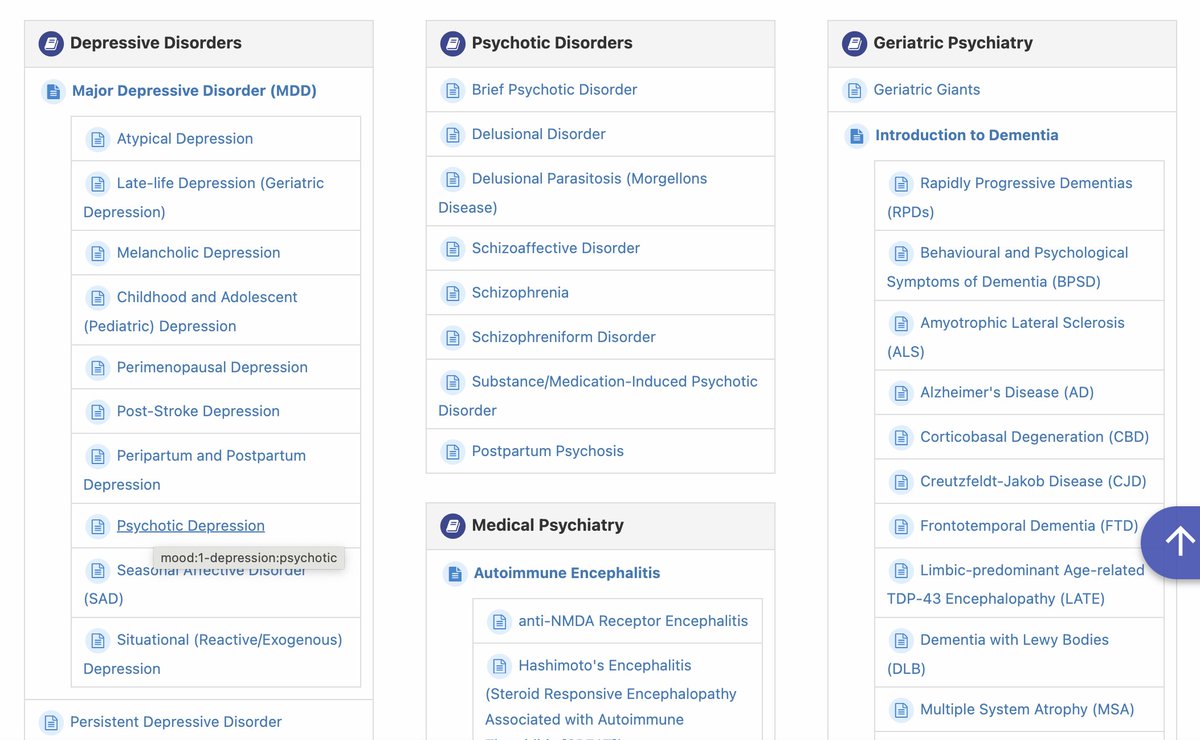Click the page icon next to anti-NMDA Receptor Encephalitis

click(x=499, y=621)
